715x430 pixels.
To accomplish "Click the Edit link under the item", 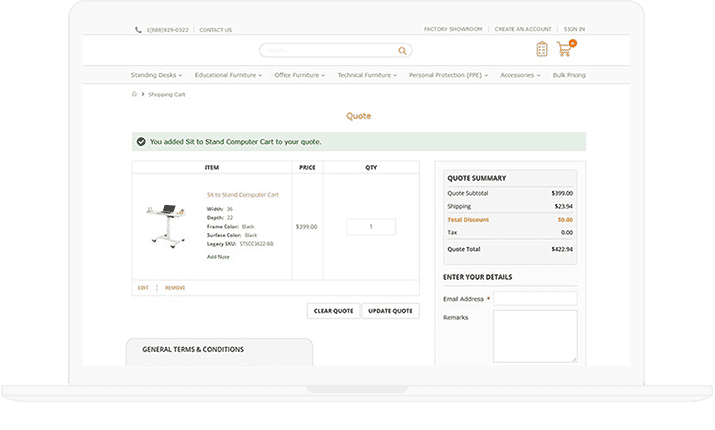I will pos(143,288).
